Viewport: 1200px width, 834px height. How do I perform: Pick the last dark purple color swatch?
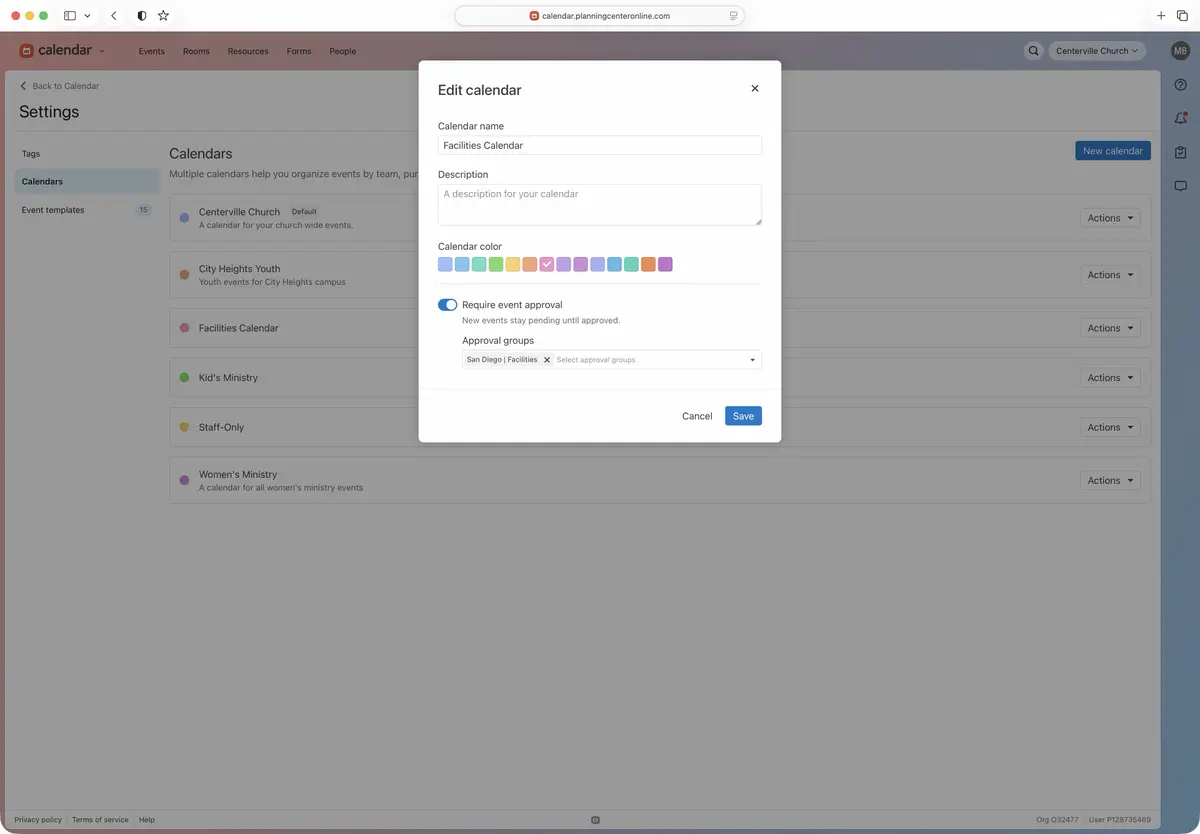click(666, 265)
